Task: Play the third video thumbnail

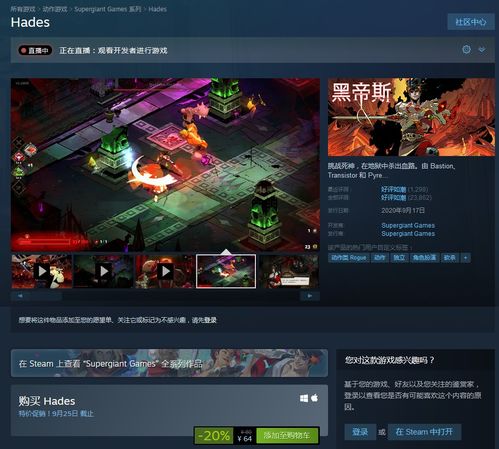Action: click(x=165, y=271)
